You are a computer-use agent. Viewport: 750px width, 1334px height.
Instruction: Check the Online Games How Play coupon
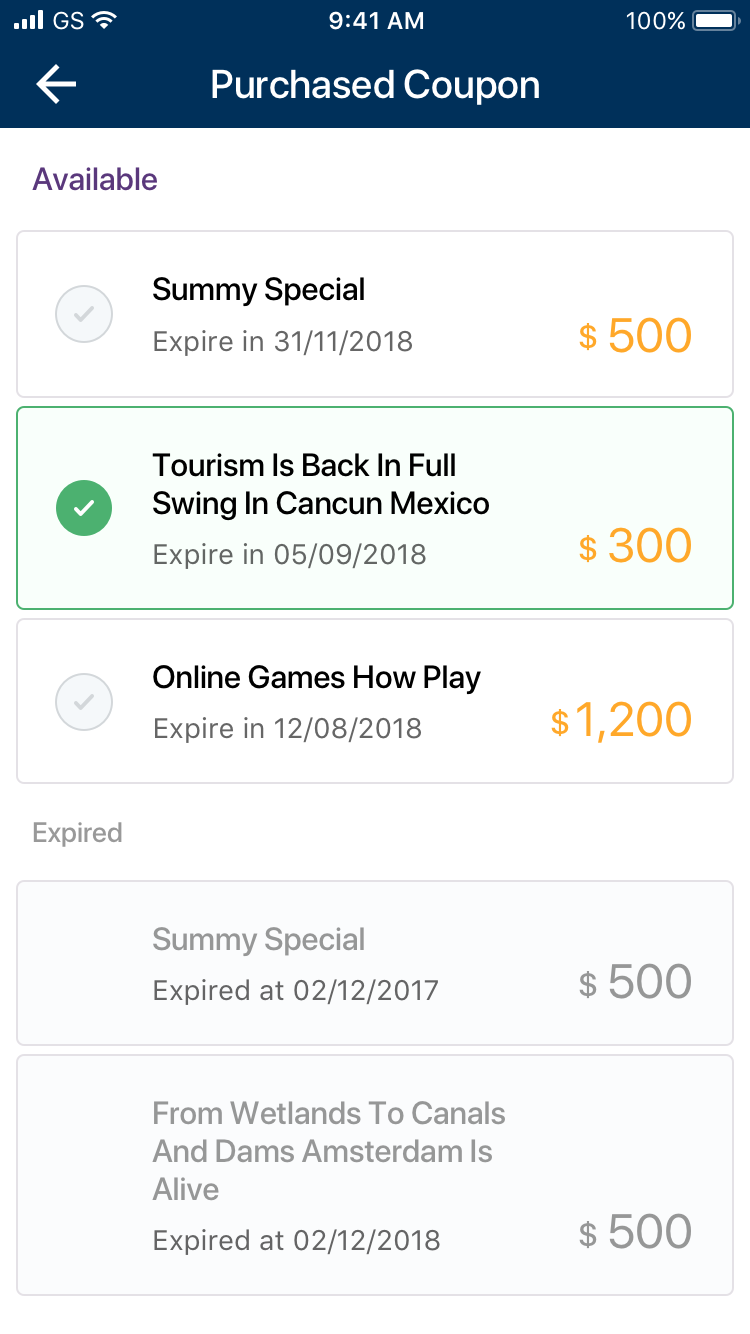84,702
